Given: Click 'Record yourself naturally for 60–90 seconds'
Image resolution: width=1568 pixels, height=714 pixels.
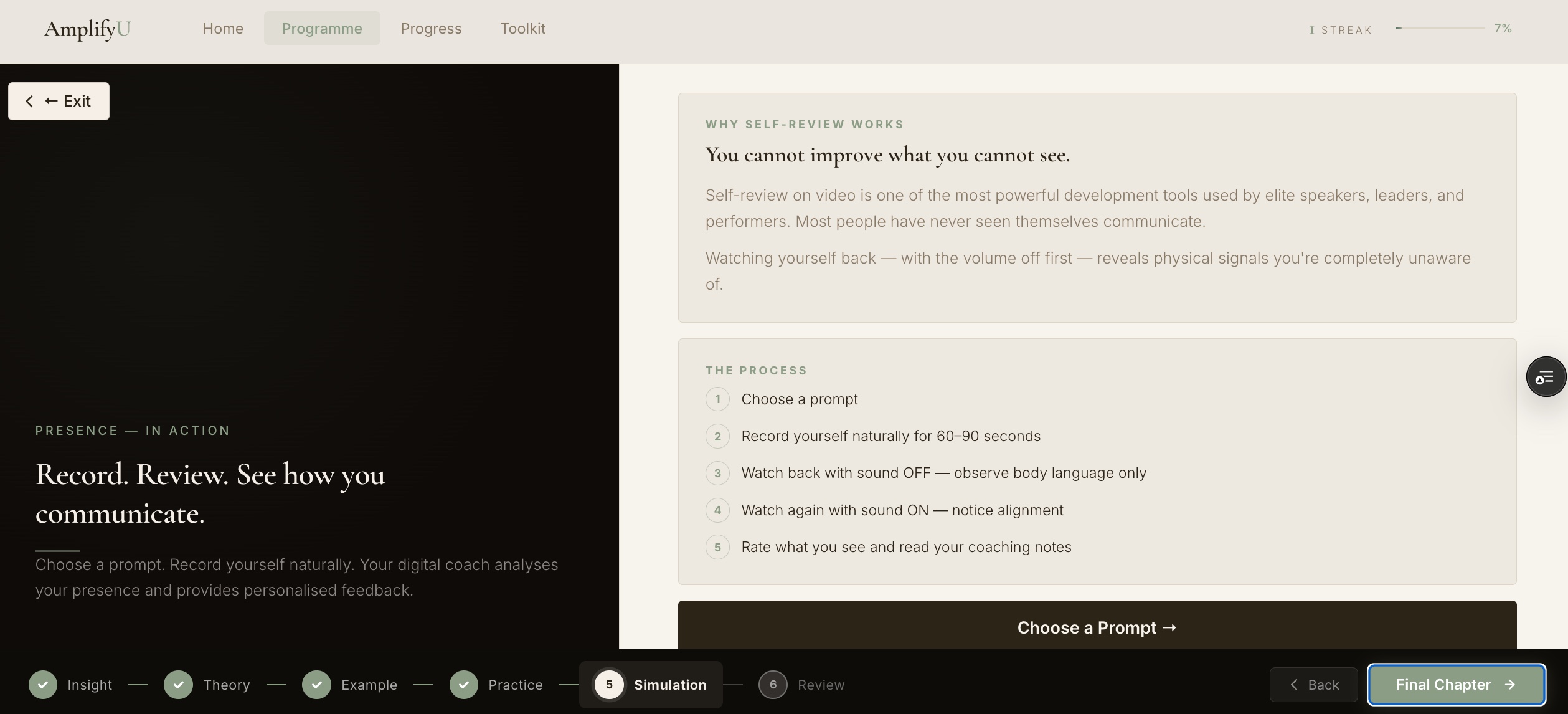Looking at the screenshot, I should [x=891, y=436].
